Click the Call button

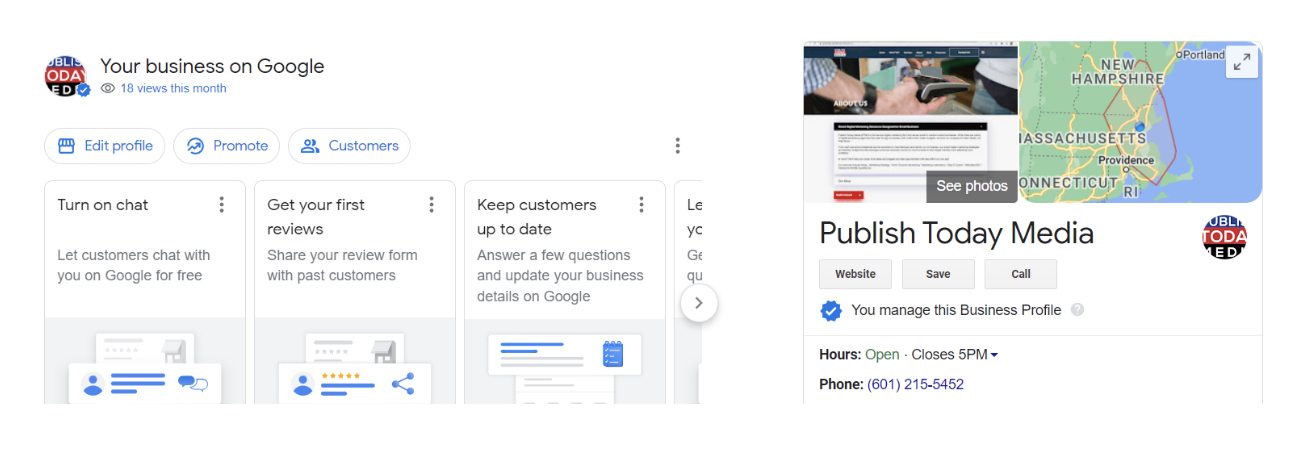1021,274
